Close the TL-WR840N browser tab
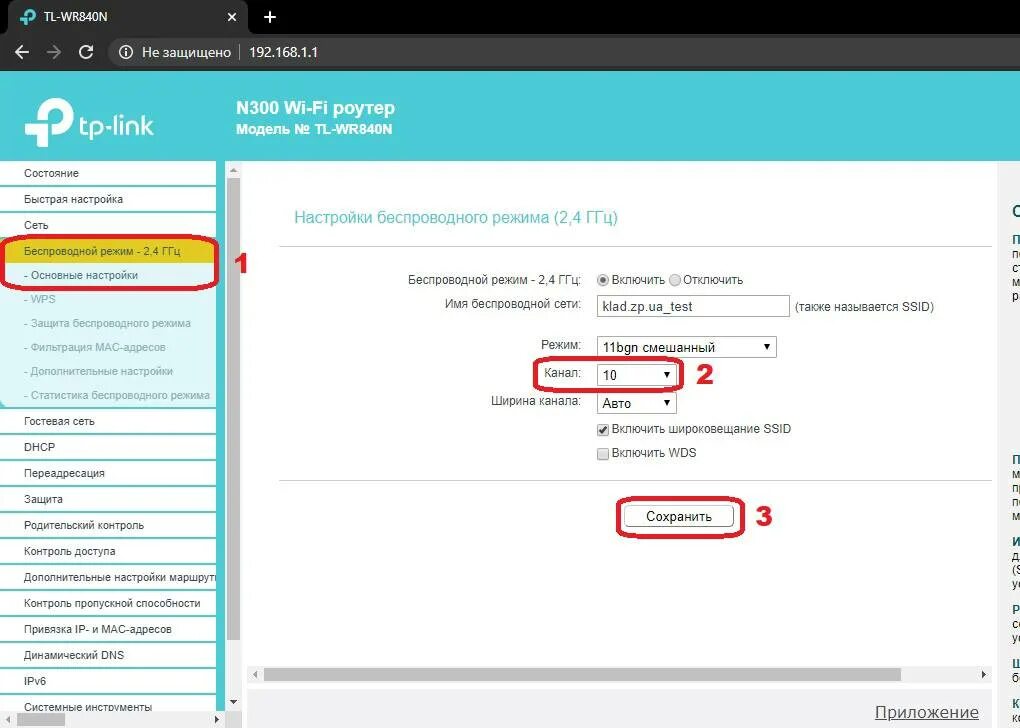This screenshot has width=1020, height=728. pos(232,18)
